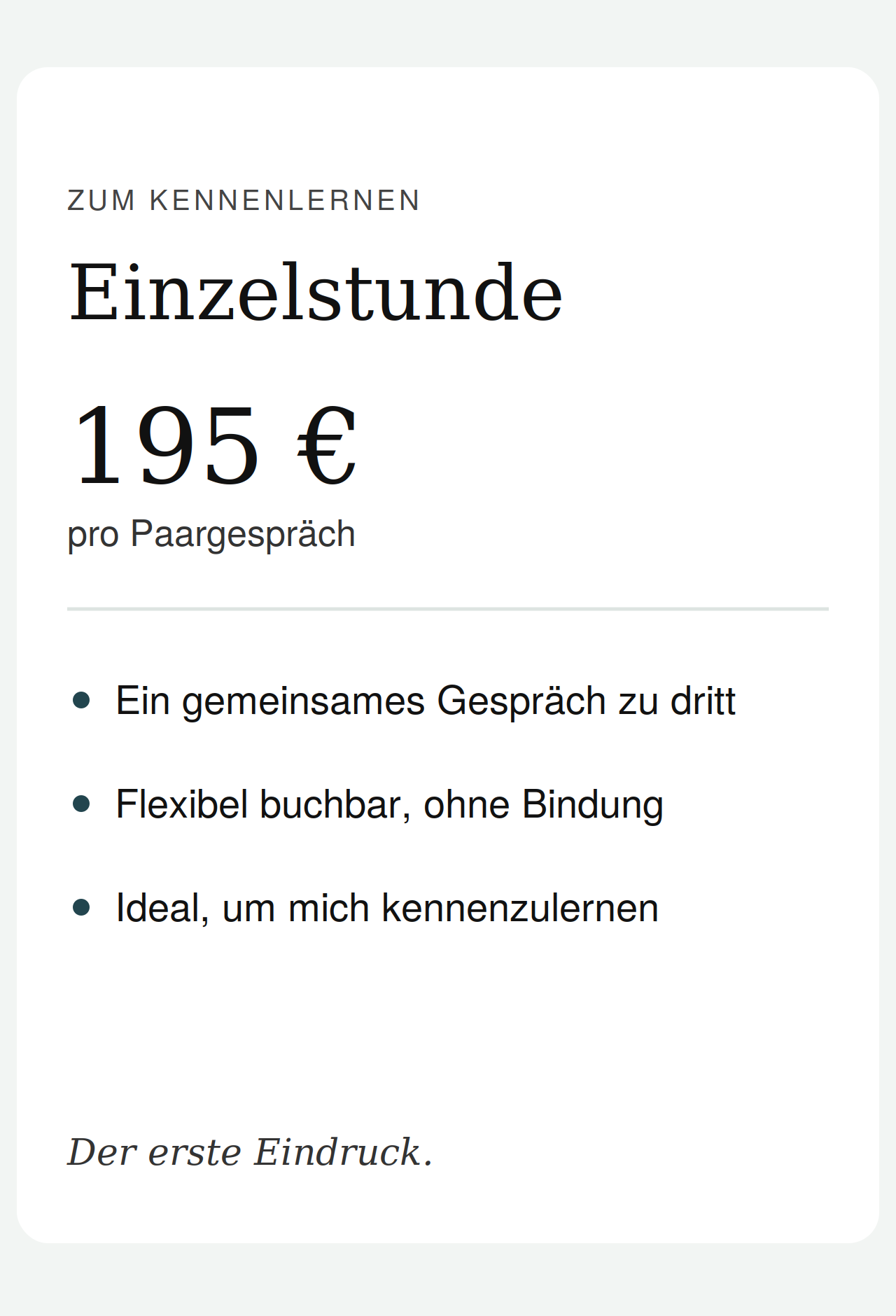Click the bullet dot before "Ein gemeinsames Gespräch"

point(81,701)
